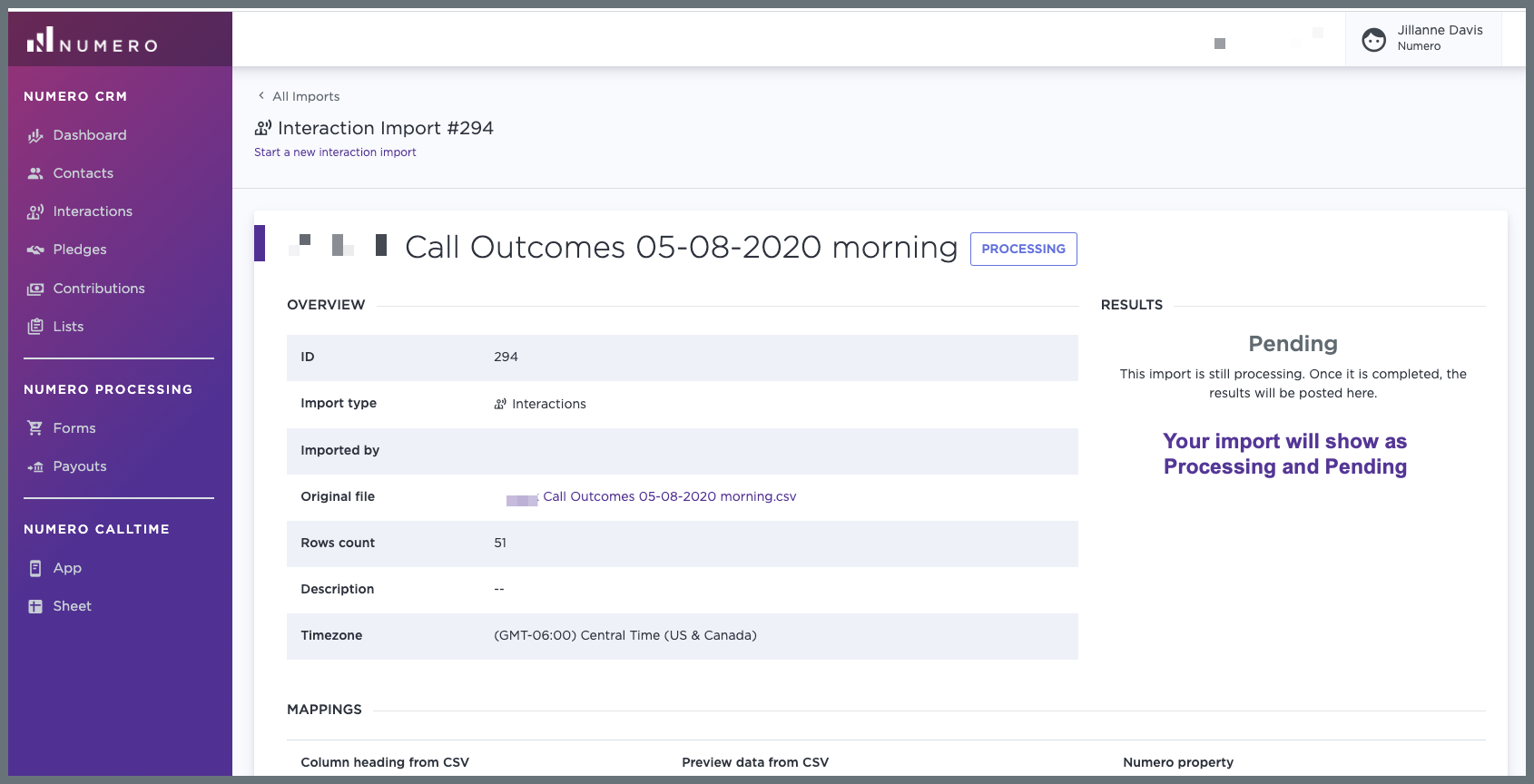Image resolution: width=1534 pixels, height=784 pixels.
Task: Click the Imported by row label
Action: [340, 450]
